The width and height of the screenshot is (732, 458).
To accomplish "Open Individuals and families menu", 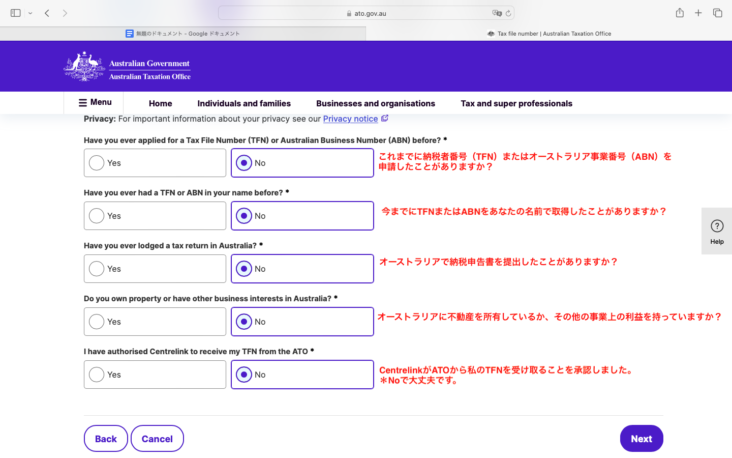I will point(244,103).
